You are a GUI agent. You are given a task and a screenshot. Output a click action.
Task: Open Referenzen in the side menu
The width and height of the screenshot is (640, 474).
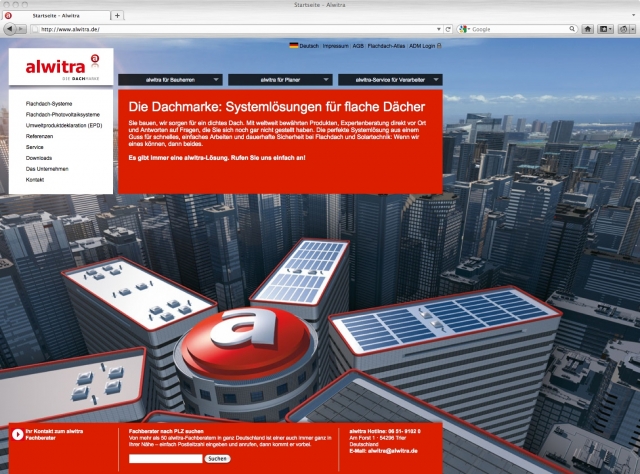(39, 136)
